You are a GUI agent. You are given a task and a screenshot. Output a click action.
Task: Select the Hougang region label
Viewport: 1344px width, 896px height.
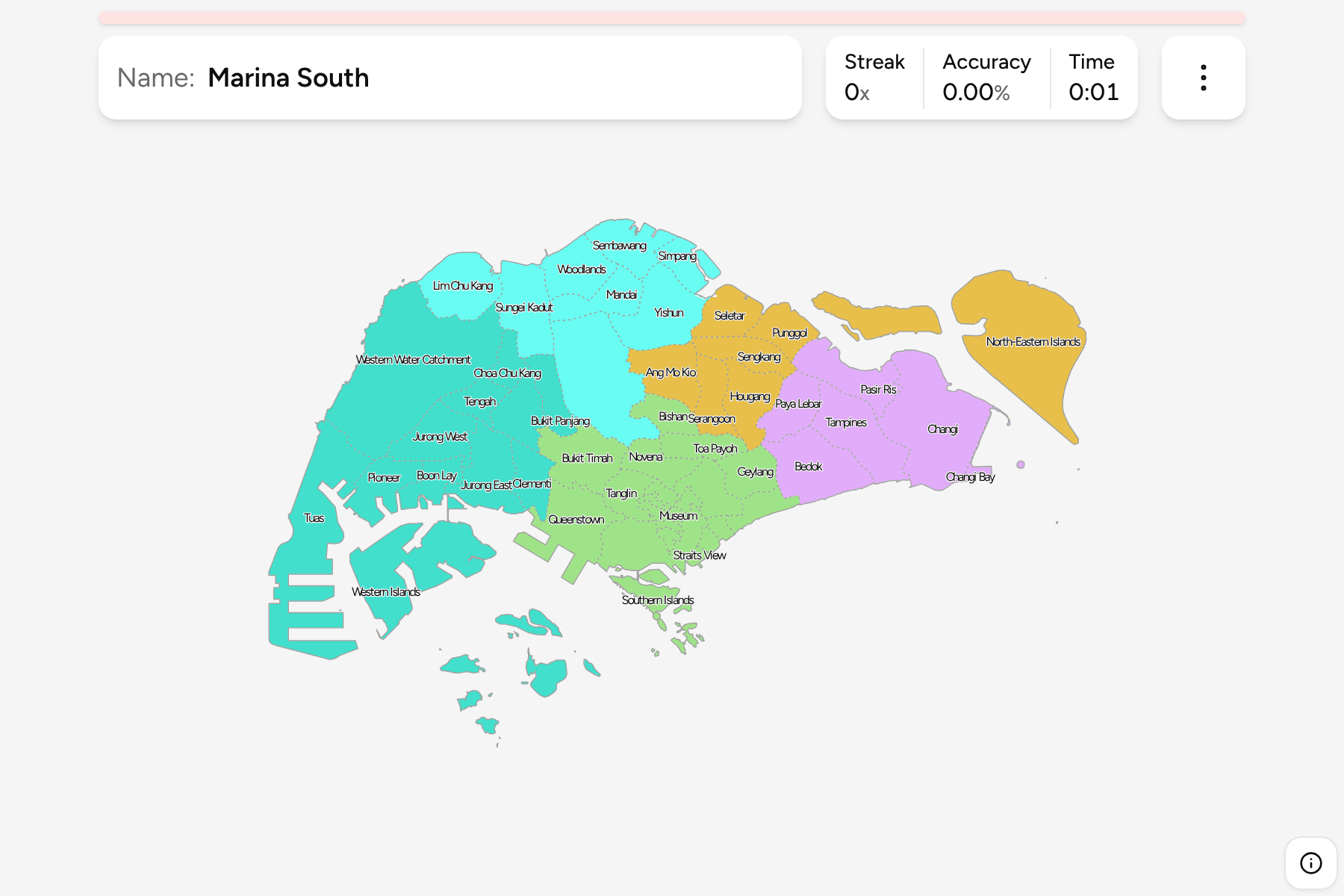pos(750,396)
